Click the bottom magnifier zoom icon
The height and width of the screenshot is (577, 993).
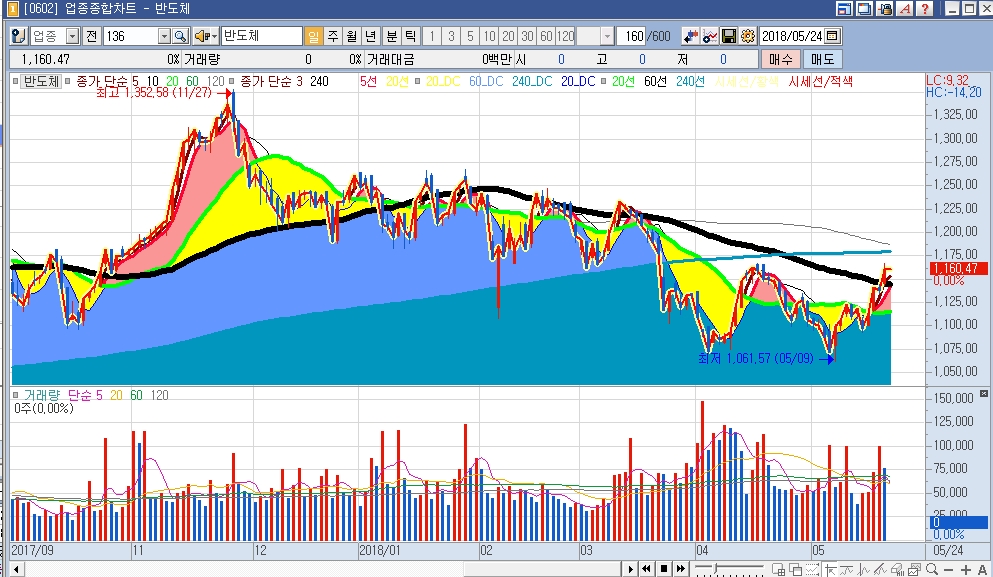click(x=932, y=569)
